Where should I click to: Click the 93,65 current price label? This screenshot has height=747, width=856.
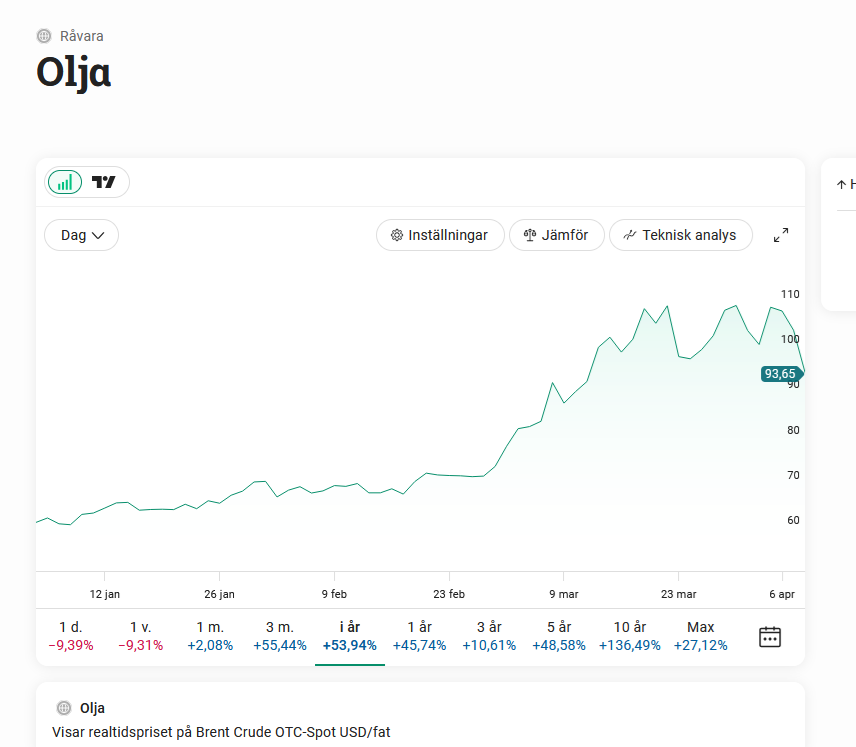click(x=781, y=374)
